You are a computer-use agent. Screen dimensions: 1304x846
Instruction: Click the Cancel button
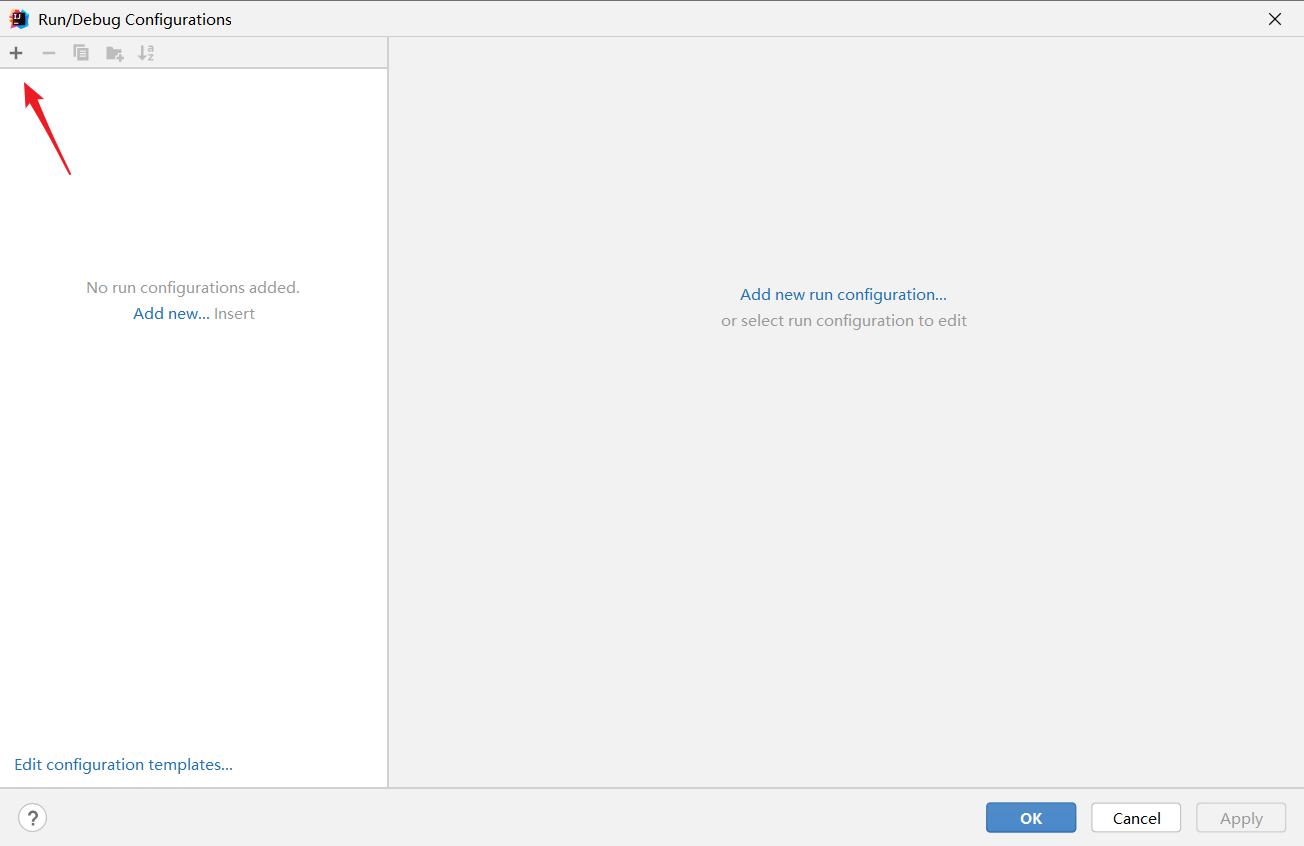pyautogui.click(x=1136, y=818)
